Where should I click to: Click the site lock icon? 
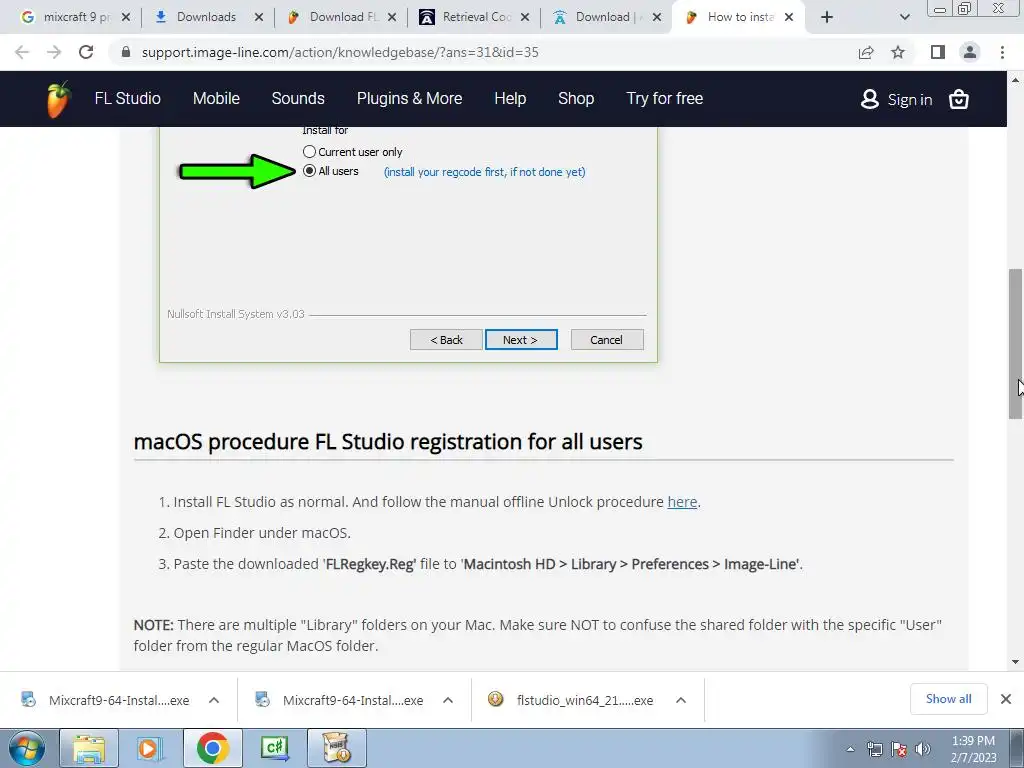click(126, 52)
